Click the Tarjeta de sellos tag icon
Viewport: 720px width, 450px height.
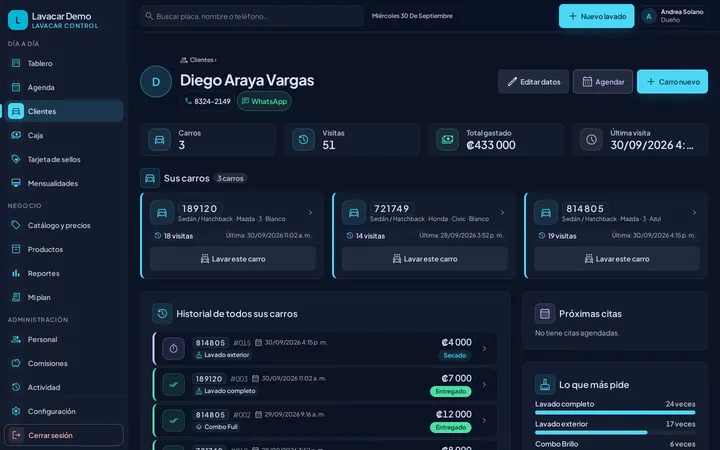tap(16, 159)
